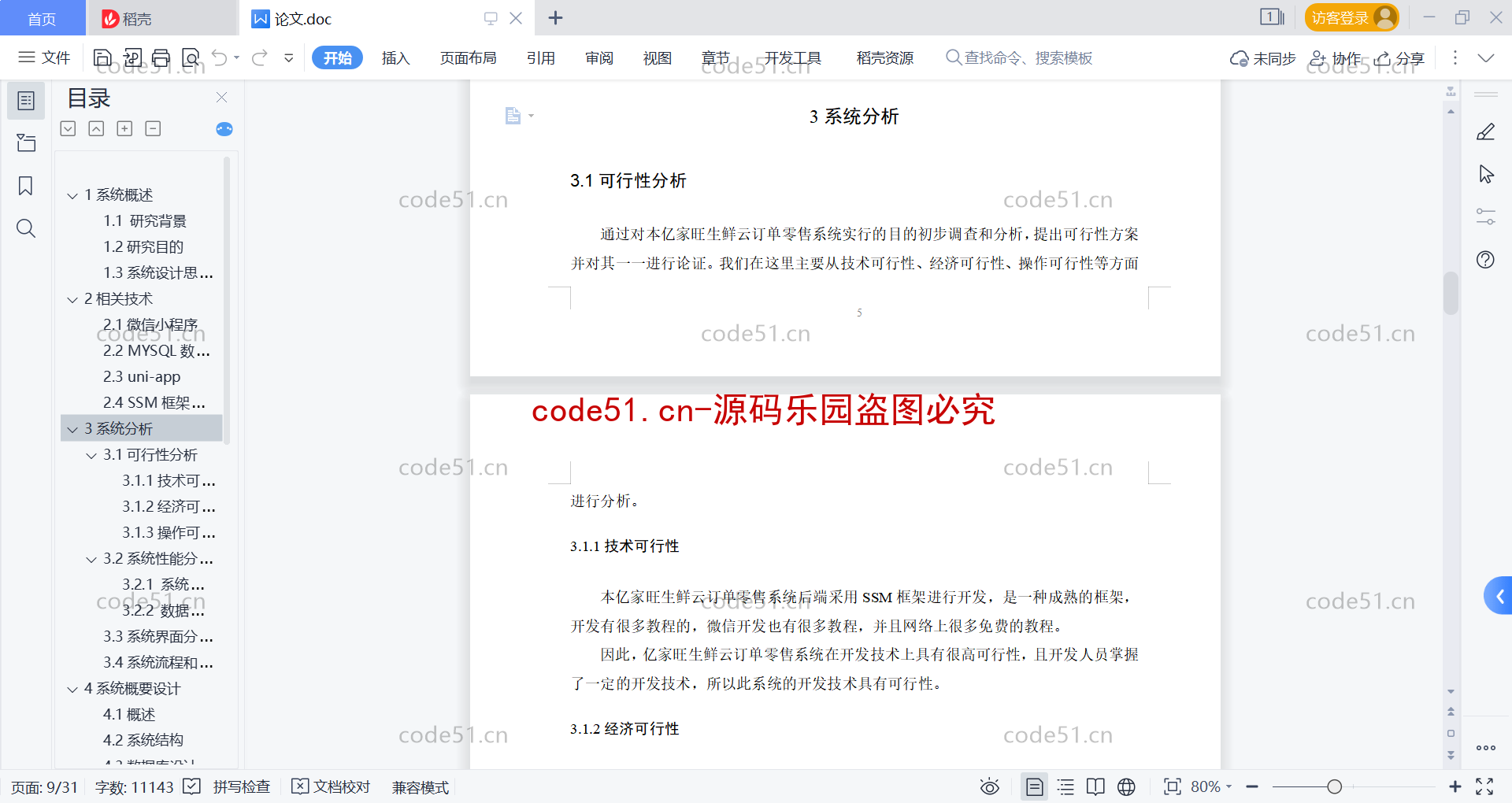Click the 协作 collaboration button
1512x803 pixels.
(x=1336, y=58)
